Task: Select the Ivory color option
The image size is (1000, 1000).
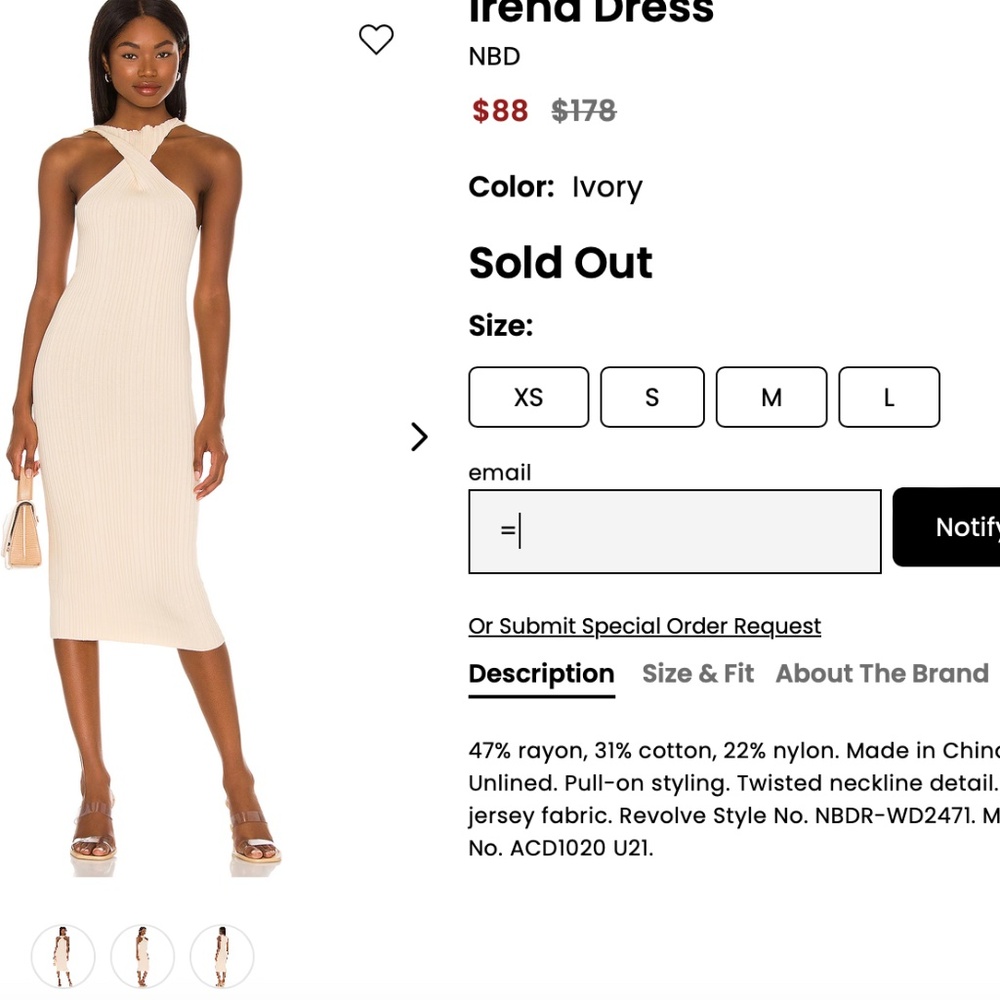Action: tap(606, 187)
